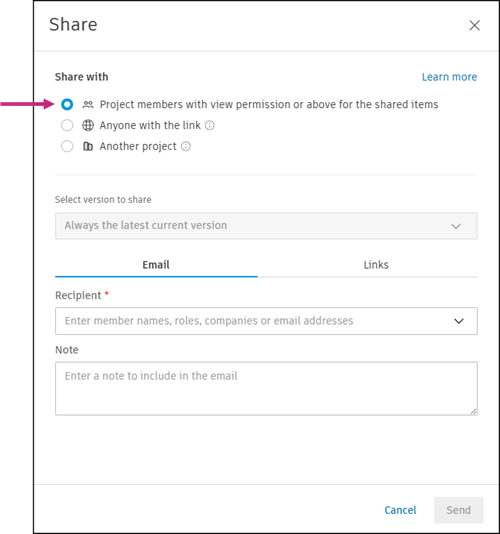Click the 'Recipient' field label
500x534 pixels.
(78, 295)
